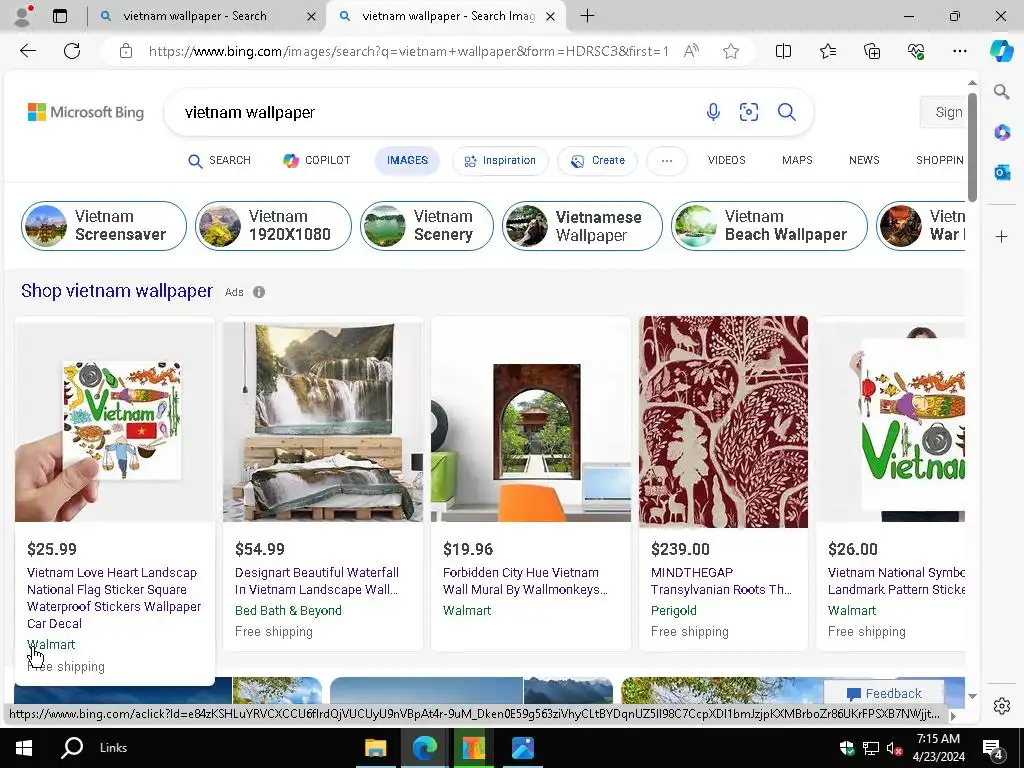Viewport: 1024px width, 768px height.
Task: Click taskbar search magnifier
Action: [72, 748]
